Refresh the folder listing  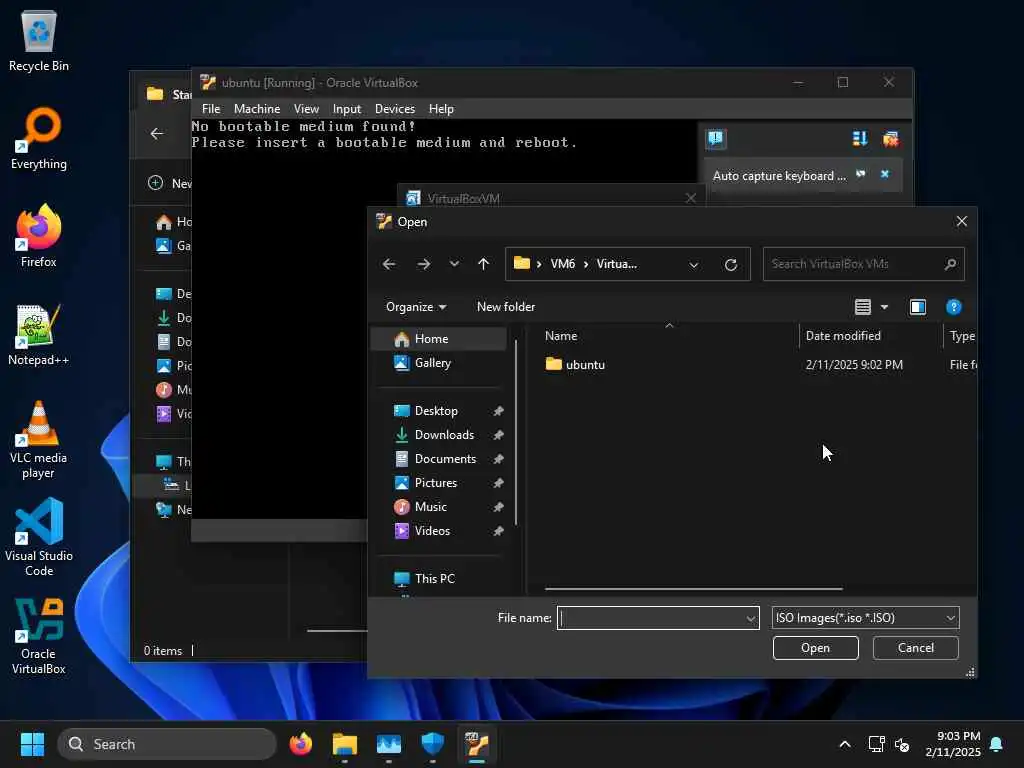point(731,264)
